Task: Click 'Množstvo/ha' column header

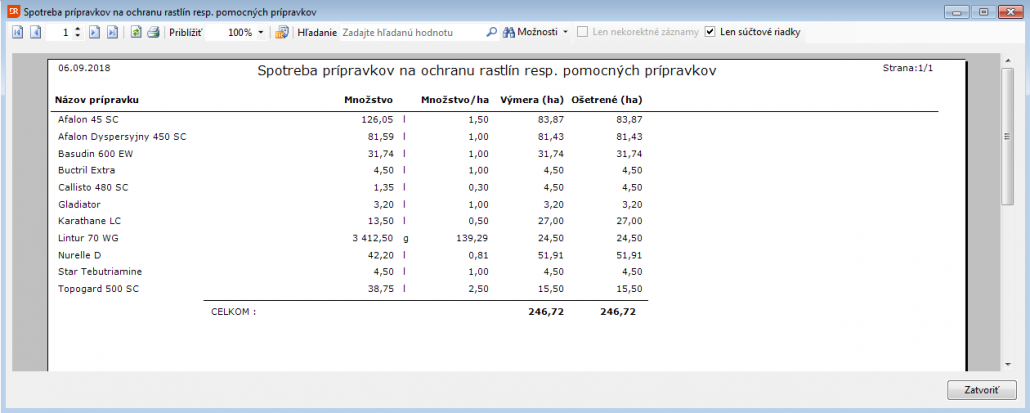Action: tap(455, 100)
